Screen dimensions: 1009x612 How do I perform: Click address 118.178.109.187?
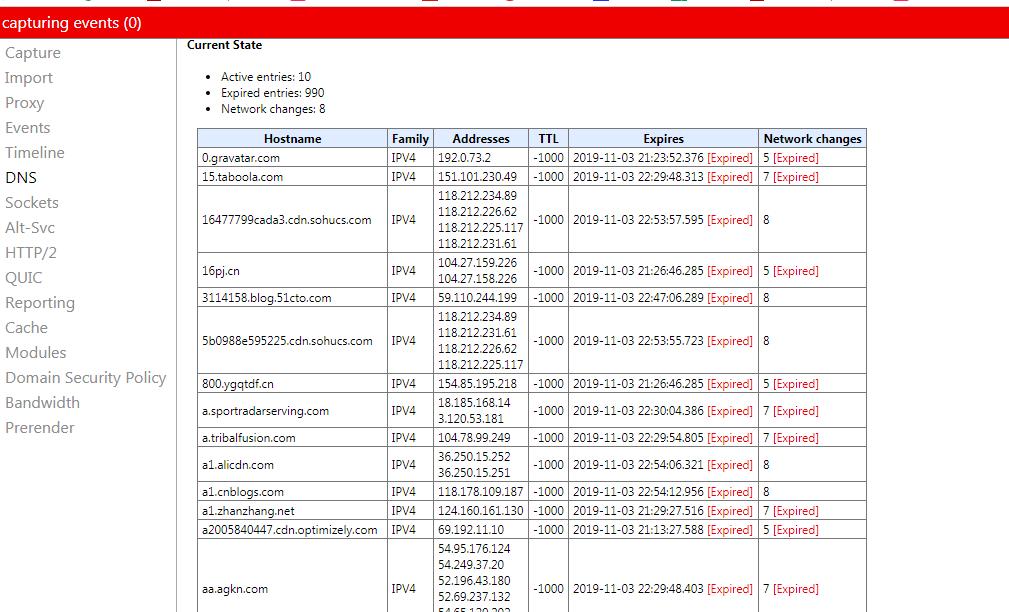tap(480, 492)
